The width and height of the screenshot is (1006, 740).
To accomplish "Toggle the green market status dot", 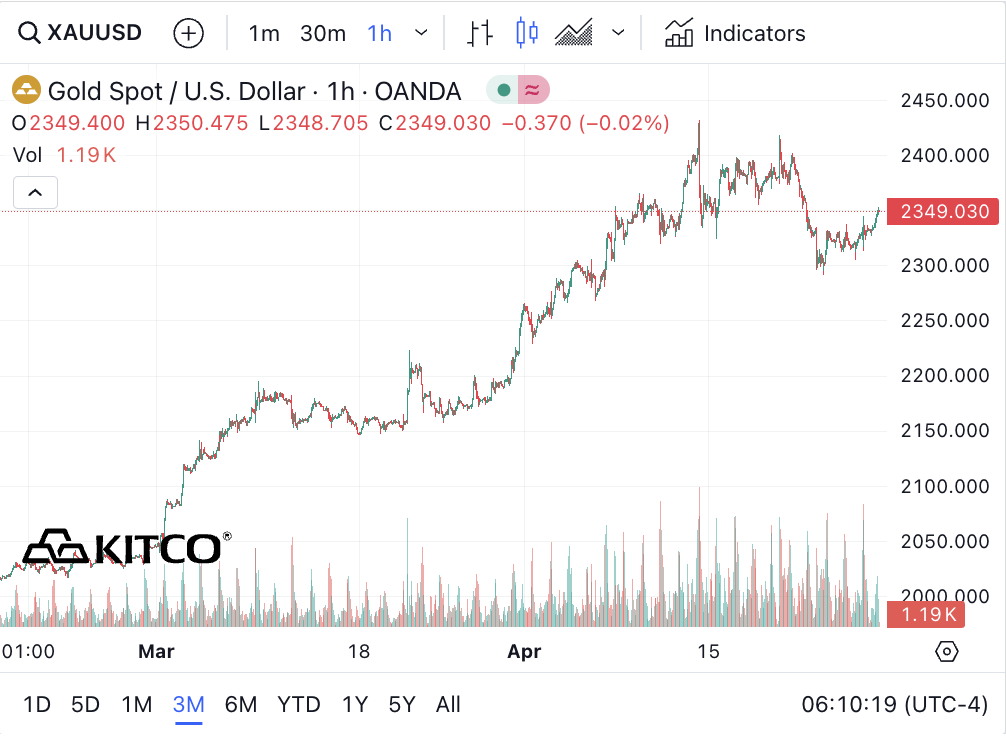I will pyautogui.click(x=503, y=91).
